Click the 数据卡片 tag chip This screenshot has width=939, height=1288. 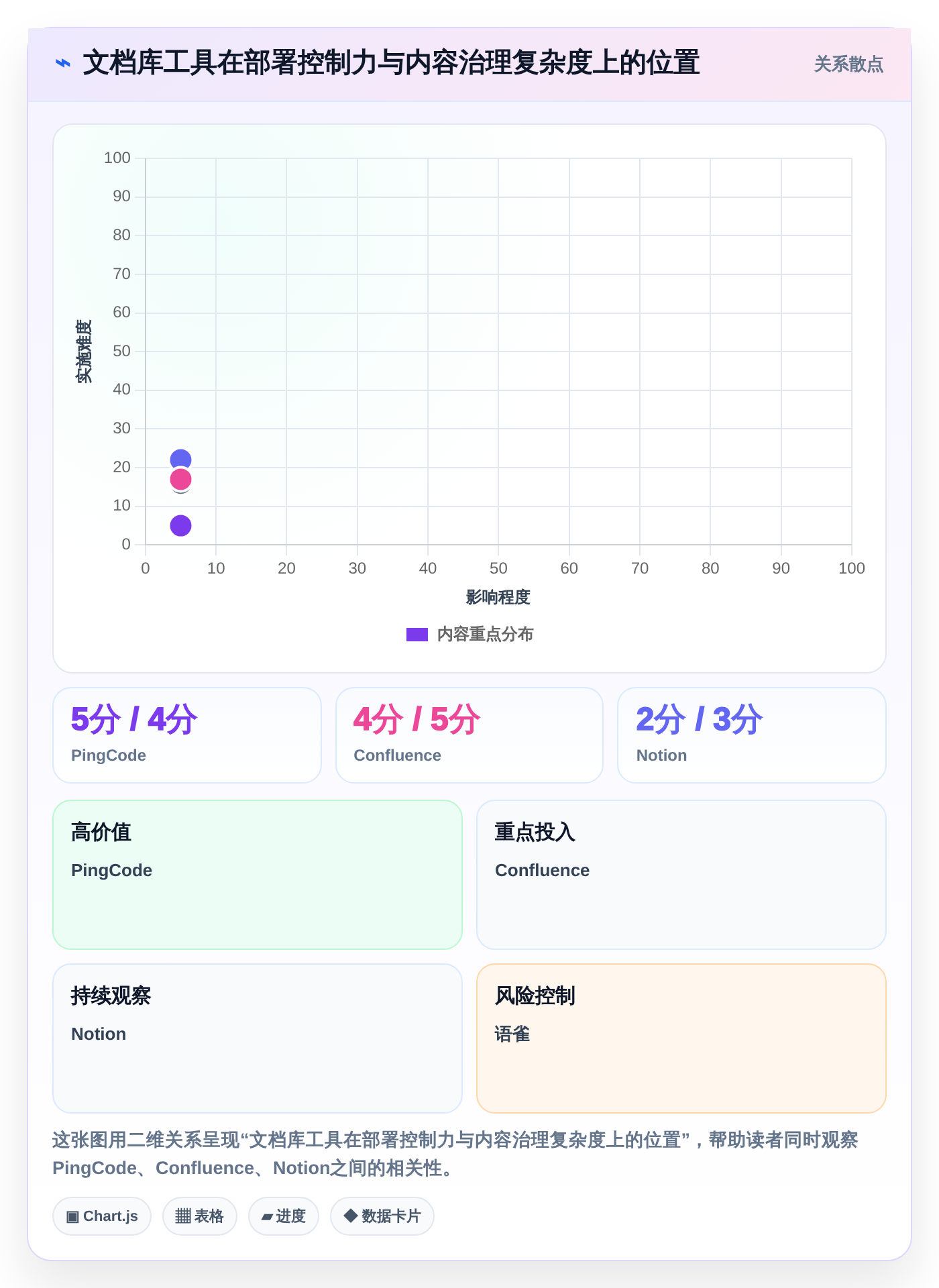pyautogui.click(x=382, y=1216)
